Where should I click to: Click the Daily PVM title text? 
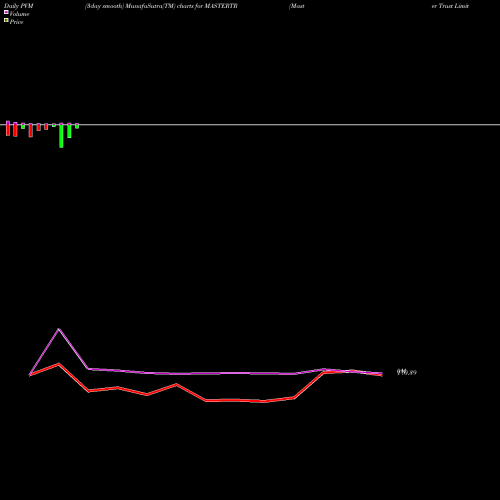pyautogui.click(x=19, y=6)
